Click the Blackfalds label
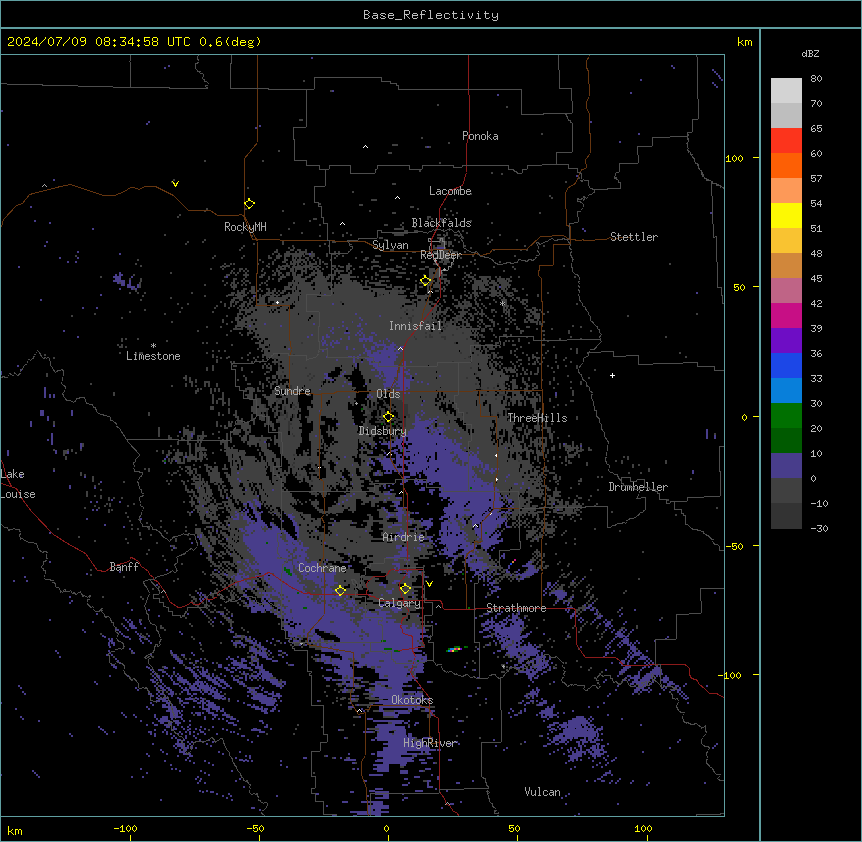 (x=441, y=223)
